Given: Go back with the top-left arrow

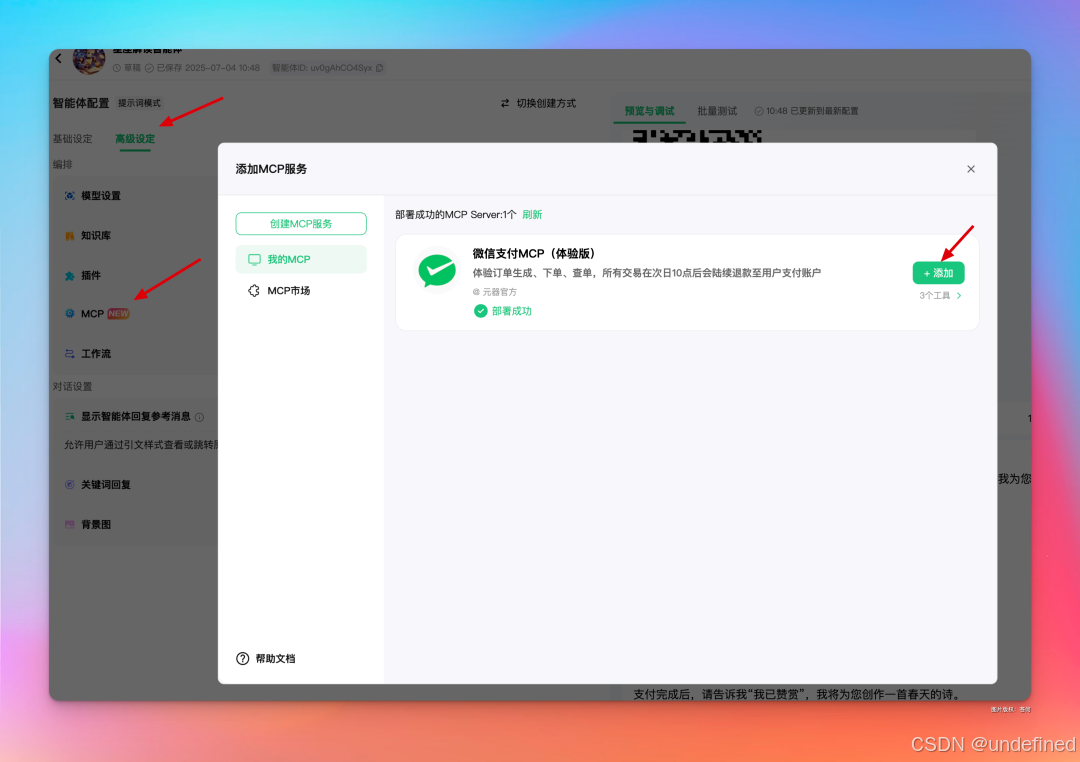Looking at the screenshot, I should coord(59,59).
